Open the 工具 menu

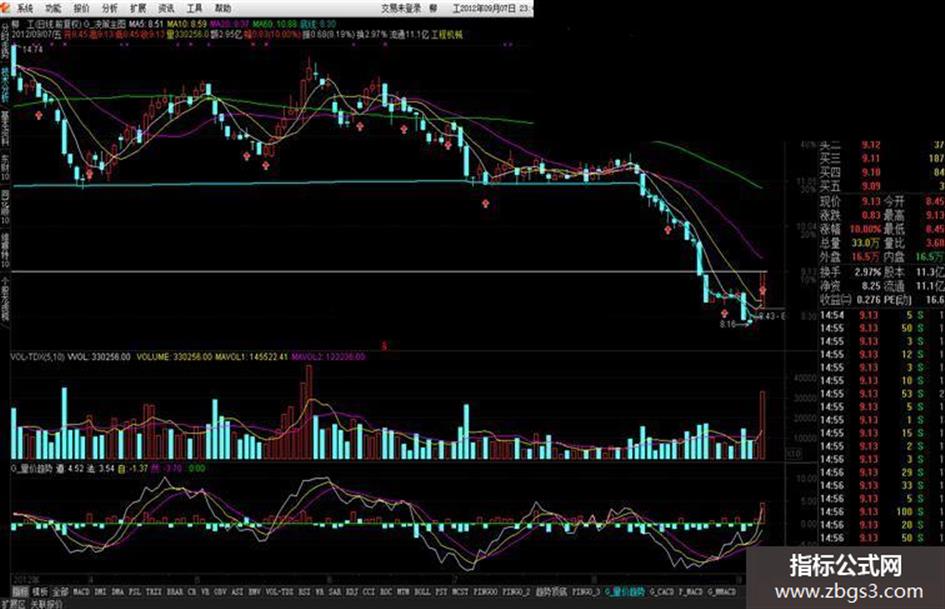click(195, 8)
